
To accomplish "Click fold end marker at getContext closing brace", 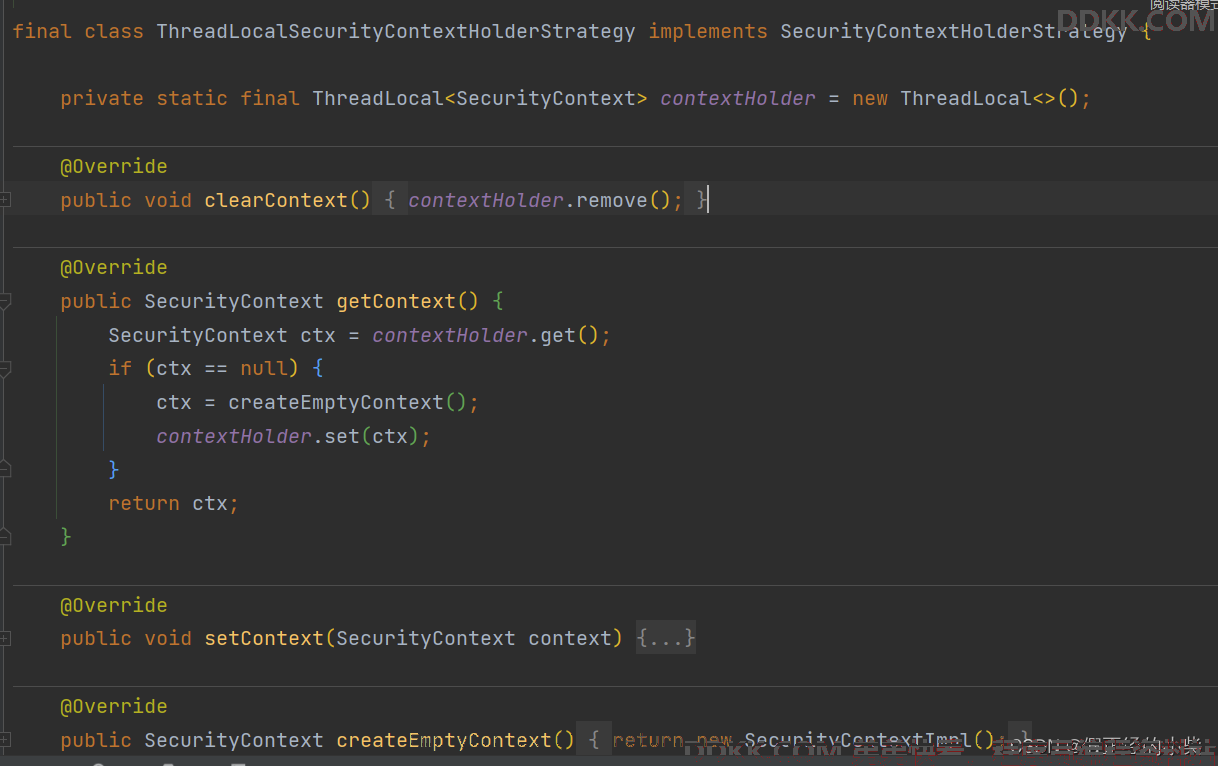I will click(5, 537).
